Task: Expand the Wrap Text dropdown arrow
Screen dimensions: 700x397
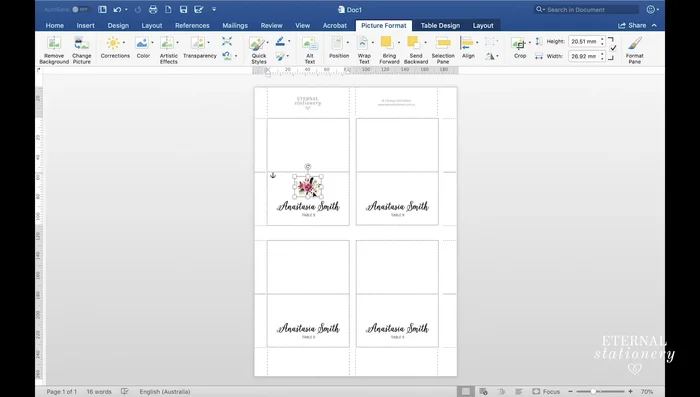Action: 373,43
